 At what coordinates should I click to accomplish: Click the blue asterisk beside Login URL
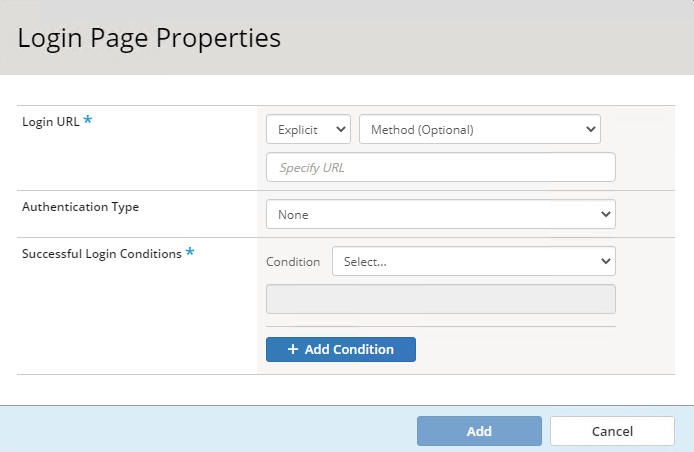88,121
